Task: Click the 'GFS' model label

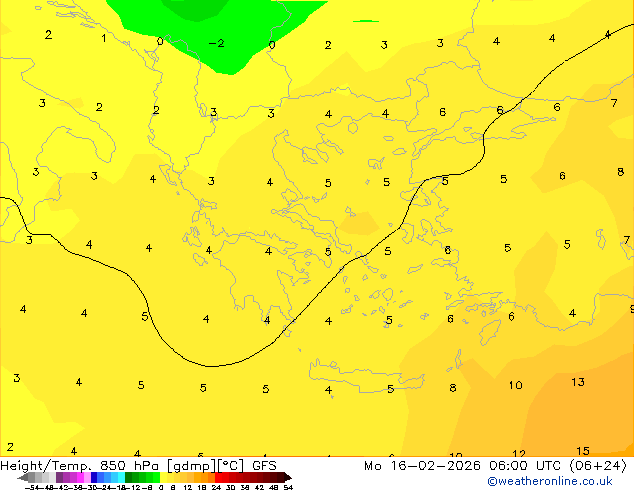Action: [x=264, y=466]
